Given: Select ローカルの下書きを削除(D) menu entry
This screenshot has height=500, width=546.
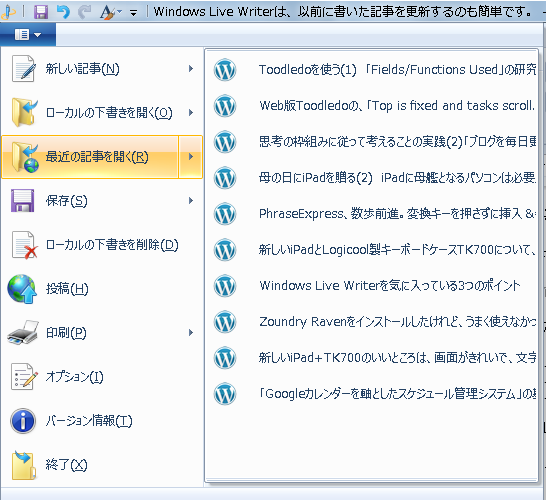Looking at the screenshot, I should coord(102,245).
